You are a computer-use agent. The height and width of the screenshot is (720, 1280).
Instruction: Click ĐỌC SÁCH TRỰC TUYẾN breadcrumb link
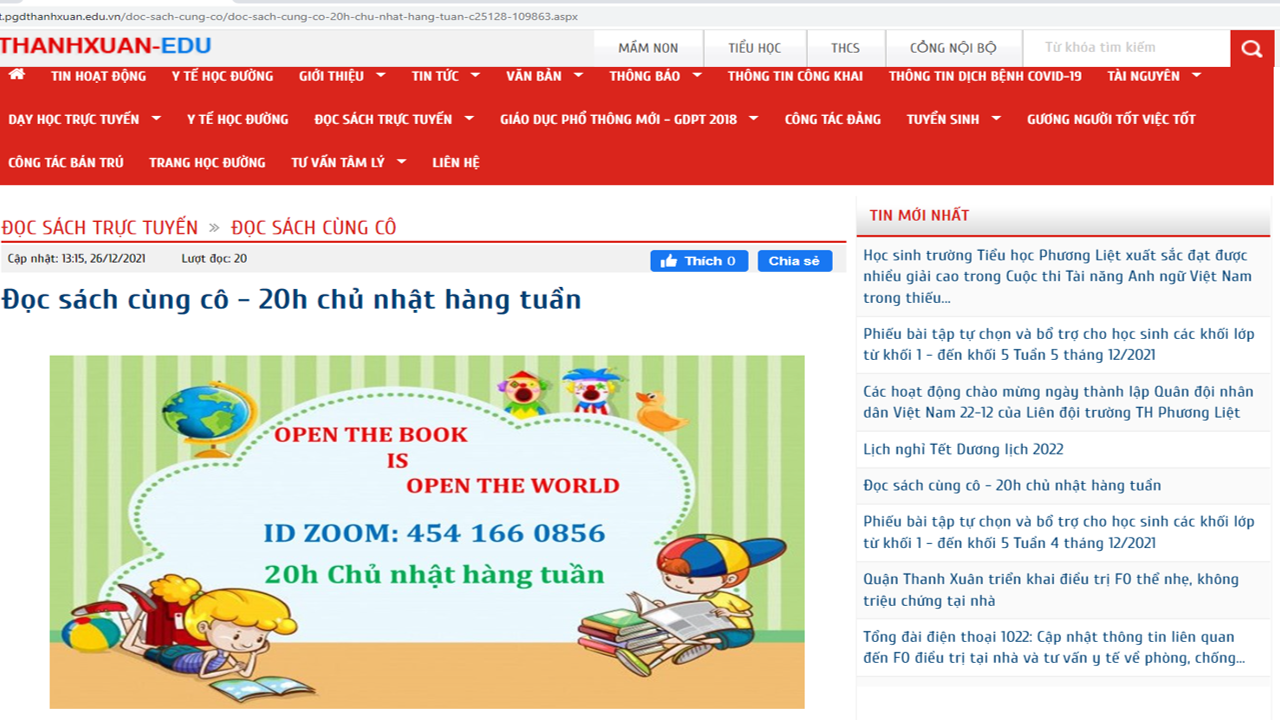(x=100, y=227)
